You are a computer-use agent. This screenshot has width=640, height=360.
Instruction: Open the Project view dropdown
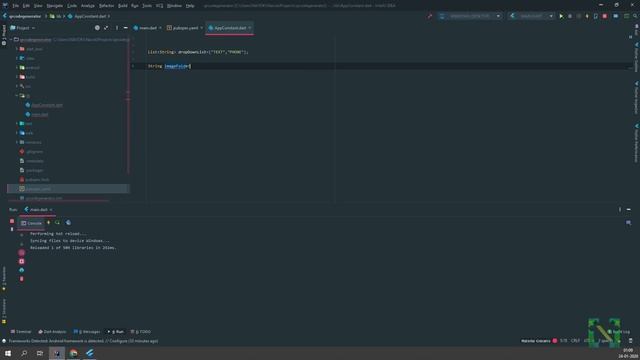pos(22,28)
